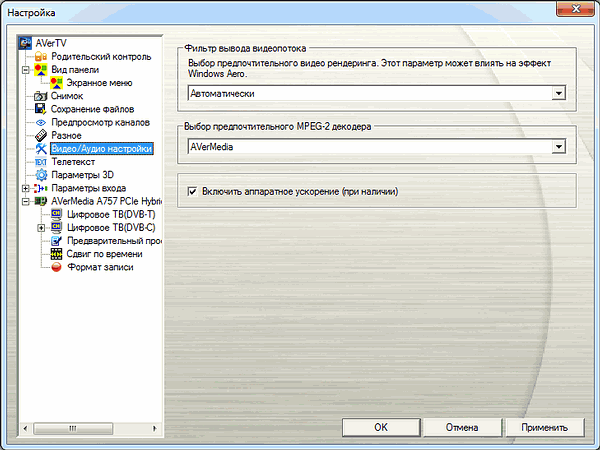
Task: Click the AVerTV root icon
Action: coord(25,43)
